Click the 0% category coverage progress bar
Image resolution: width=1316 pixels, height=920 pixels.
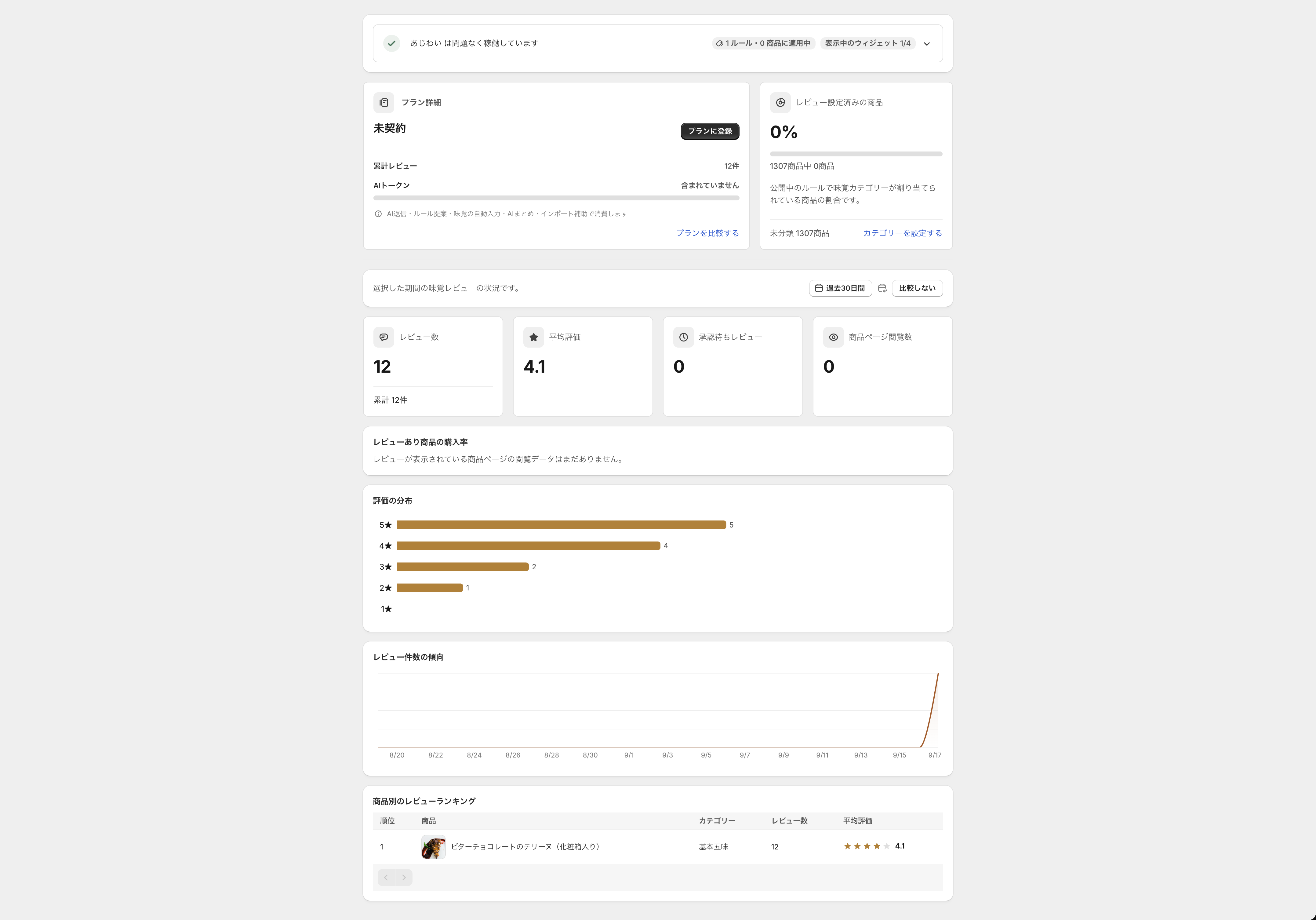[x=856, y=154]
